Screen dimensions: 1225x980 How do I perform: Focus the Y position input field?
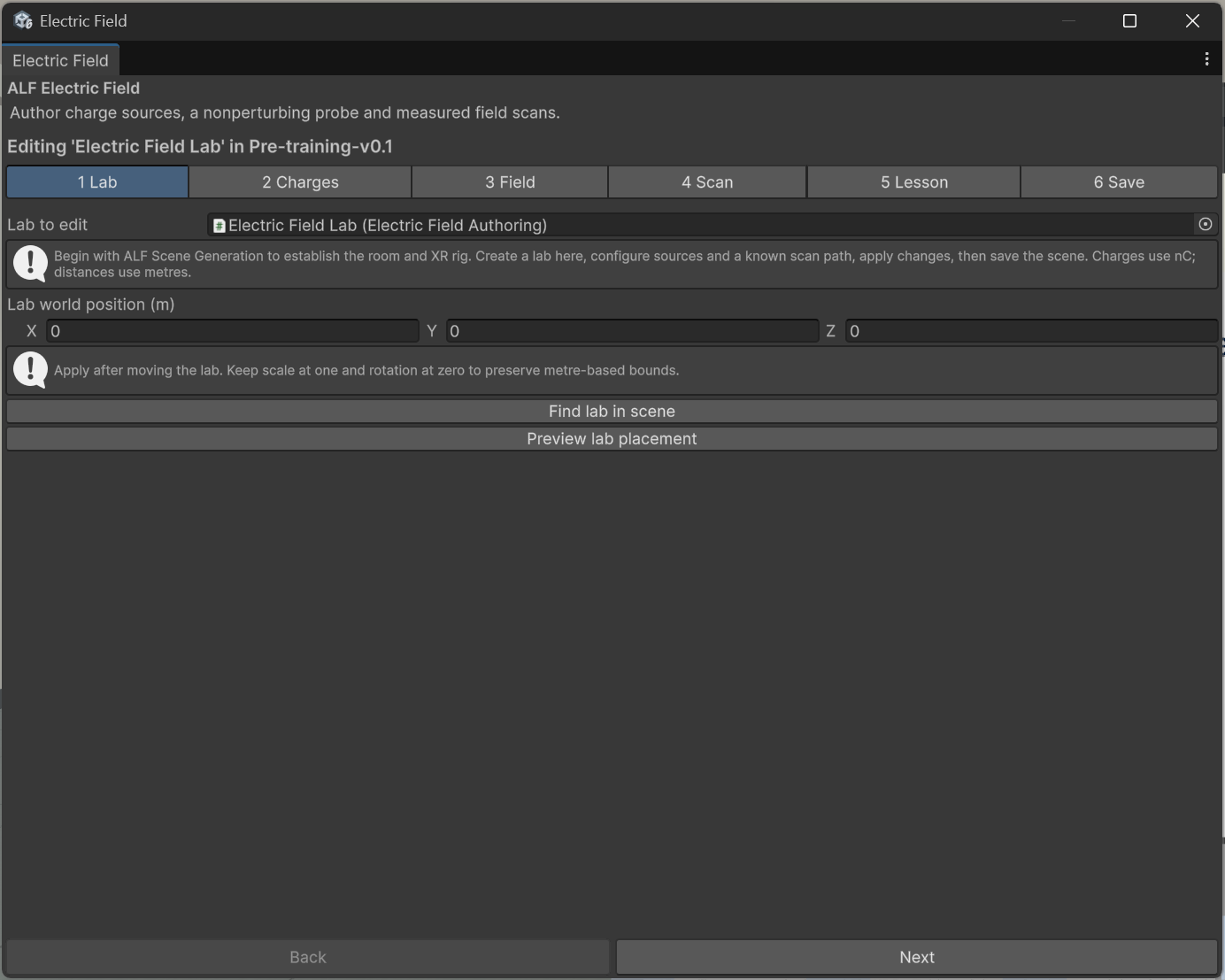632,331
